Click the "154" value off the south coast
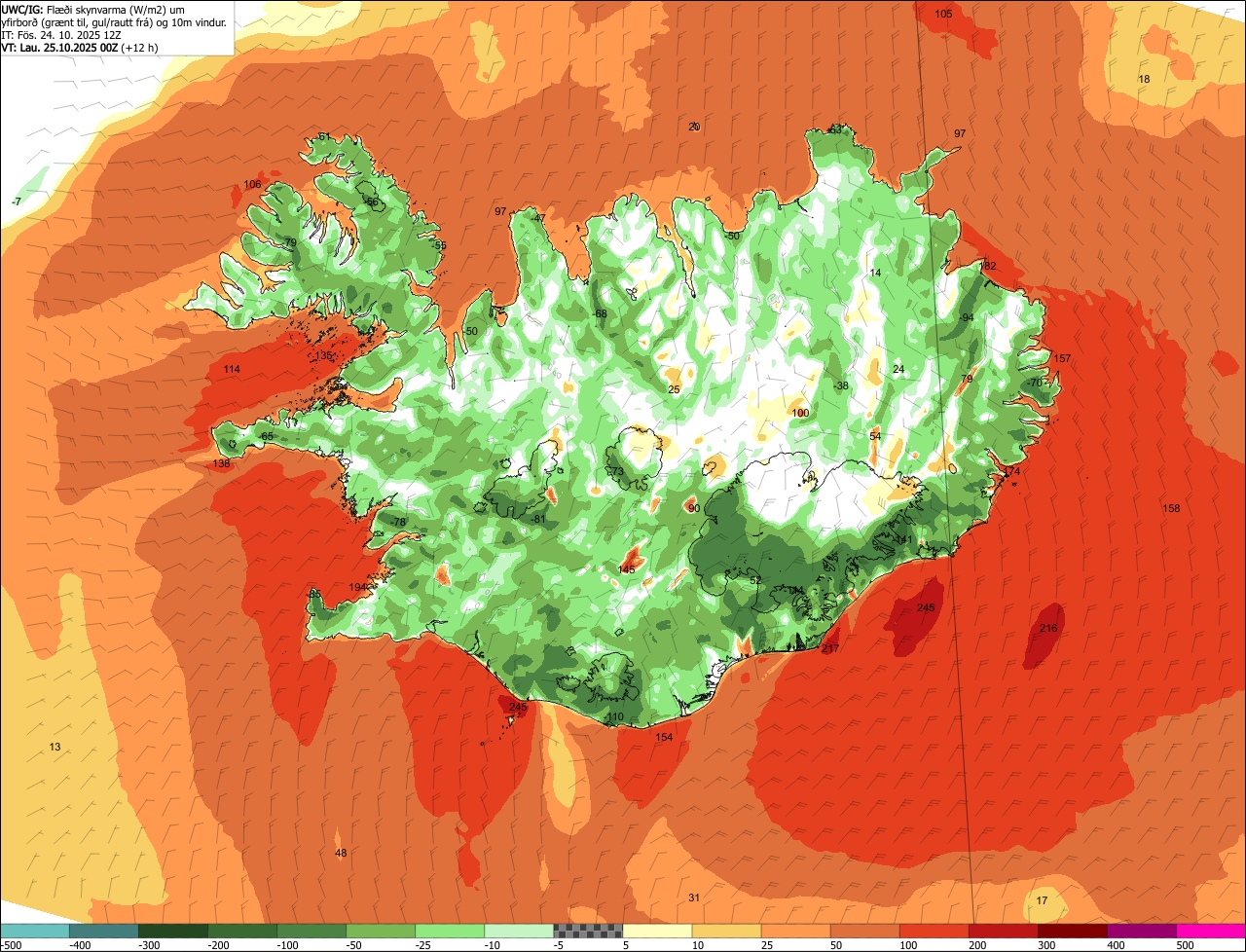This screenshot has height=952, width=1246. (x=664, y=738)
